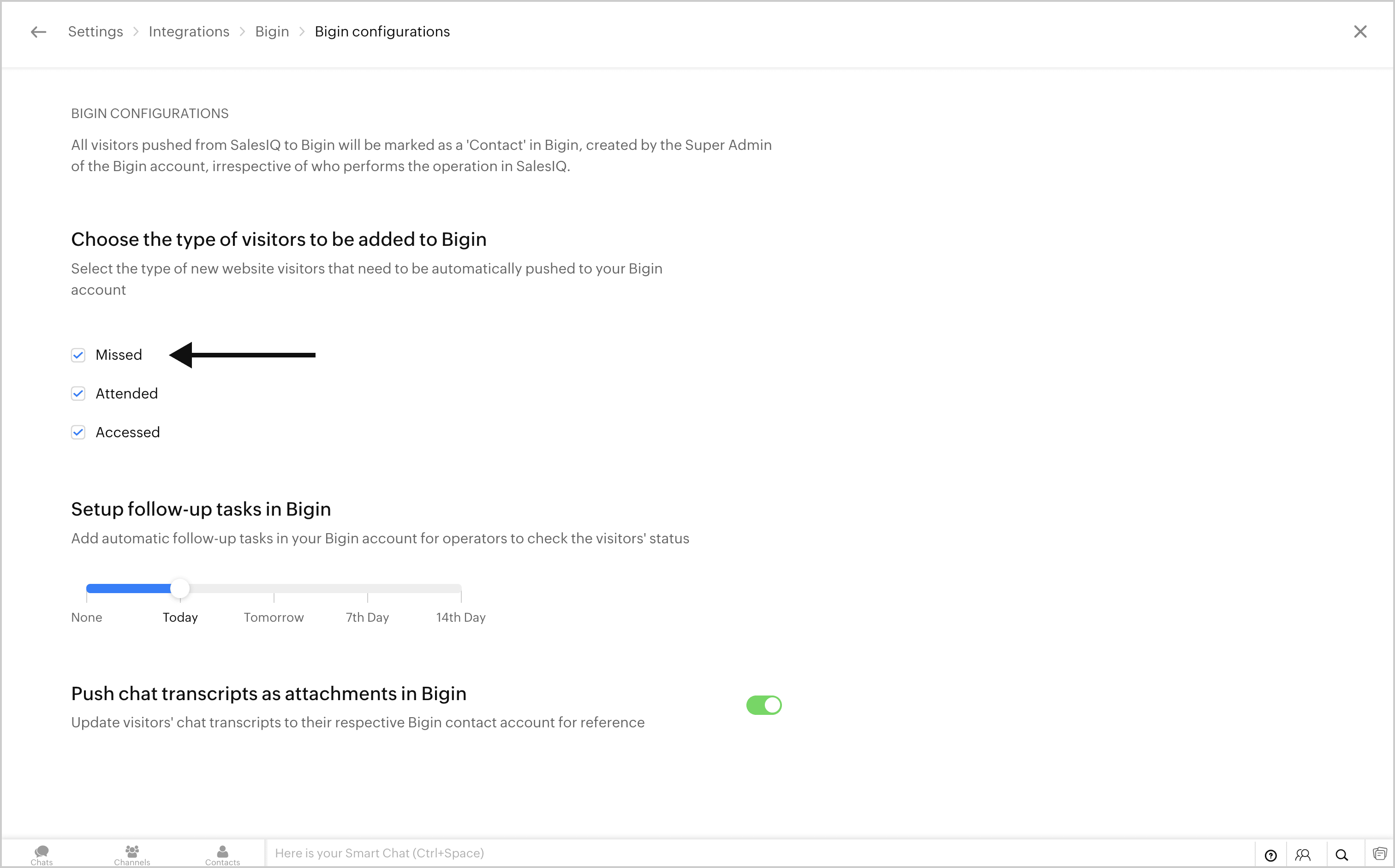Go to Settings in the breadcrumb
This screenshot has width=1395, height=868.
coord(95,31)
